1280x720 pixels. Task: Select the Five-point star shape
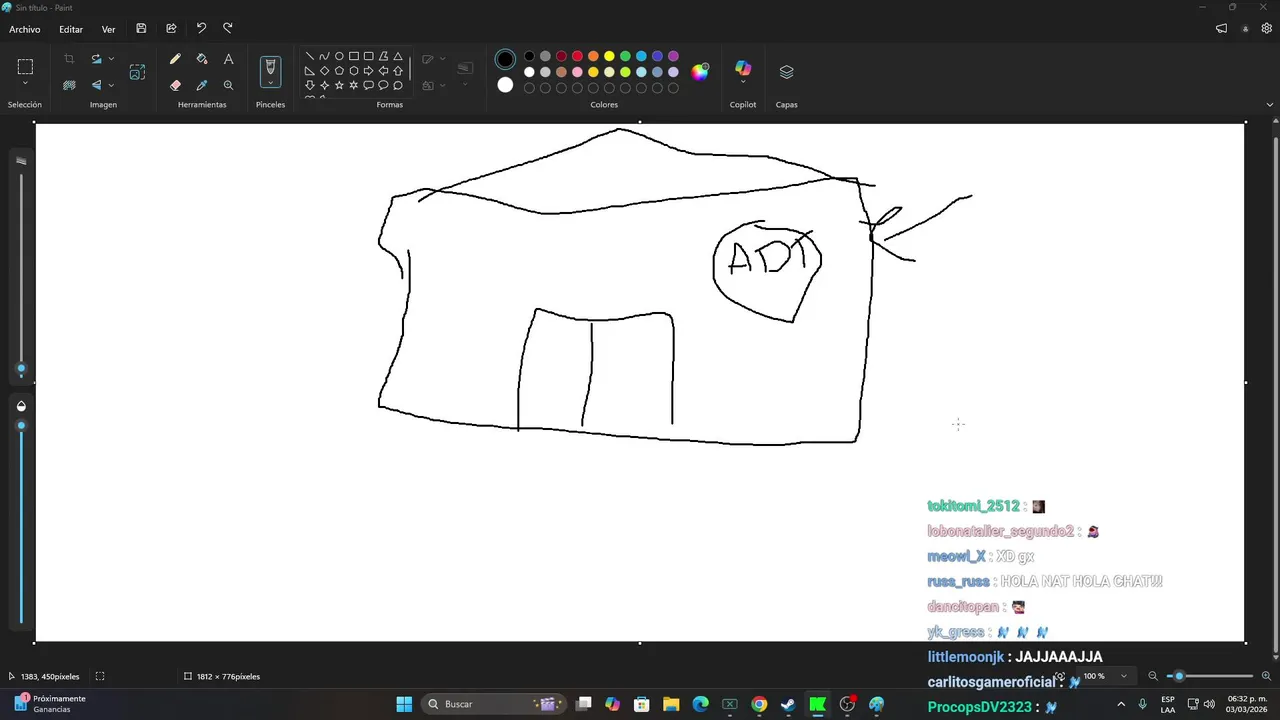click(x=339, y=85)
